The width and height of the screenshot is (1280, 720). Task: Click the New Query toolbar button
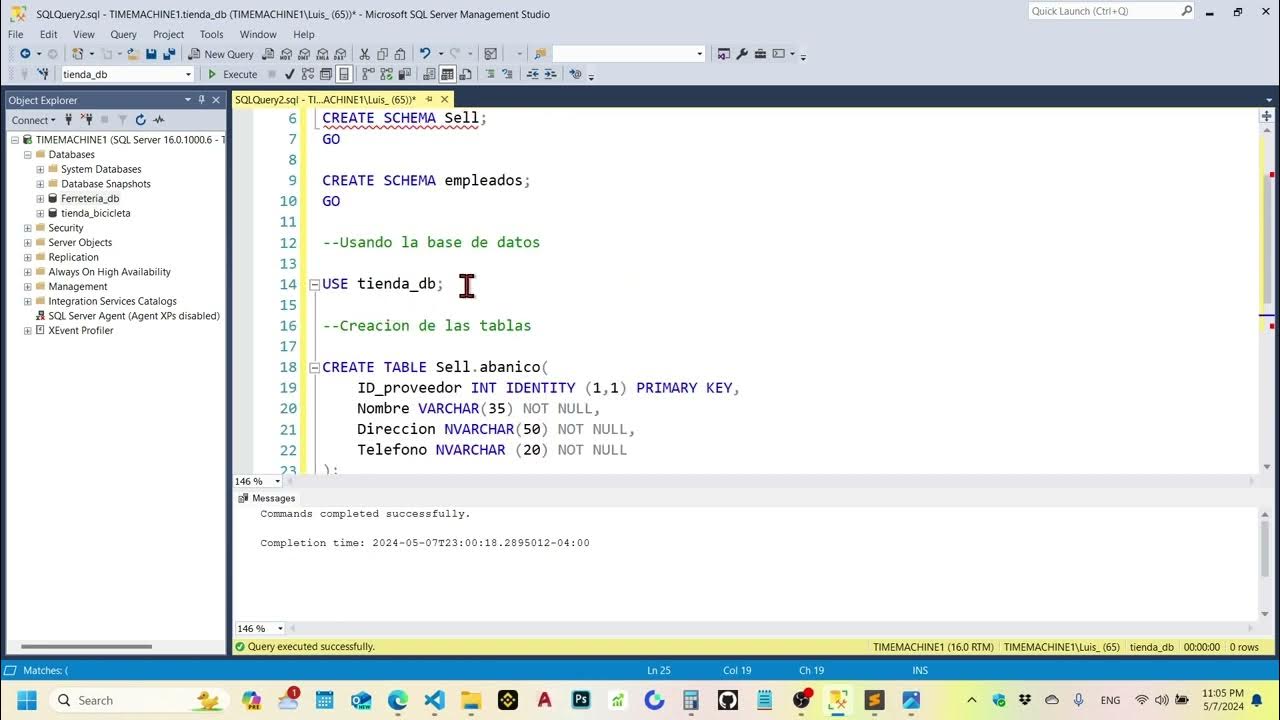coord(220,54)
